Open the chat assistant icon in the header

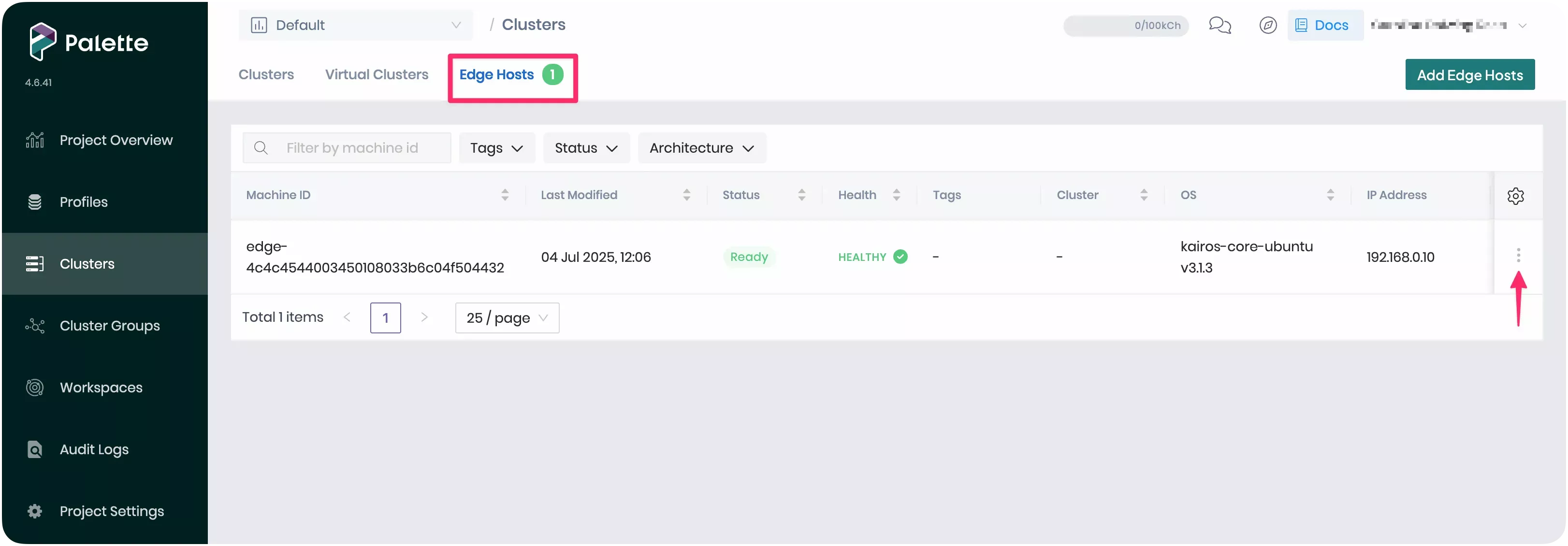[1220, 25]
